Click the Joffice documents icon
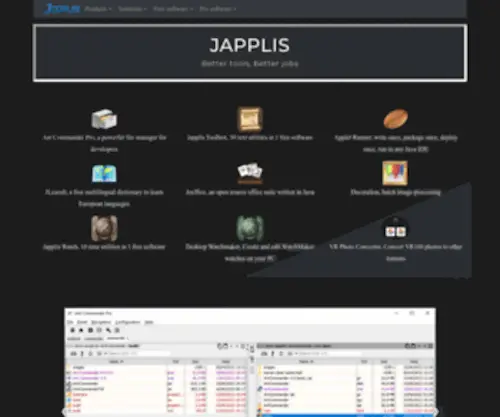 [250, 173]
